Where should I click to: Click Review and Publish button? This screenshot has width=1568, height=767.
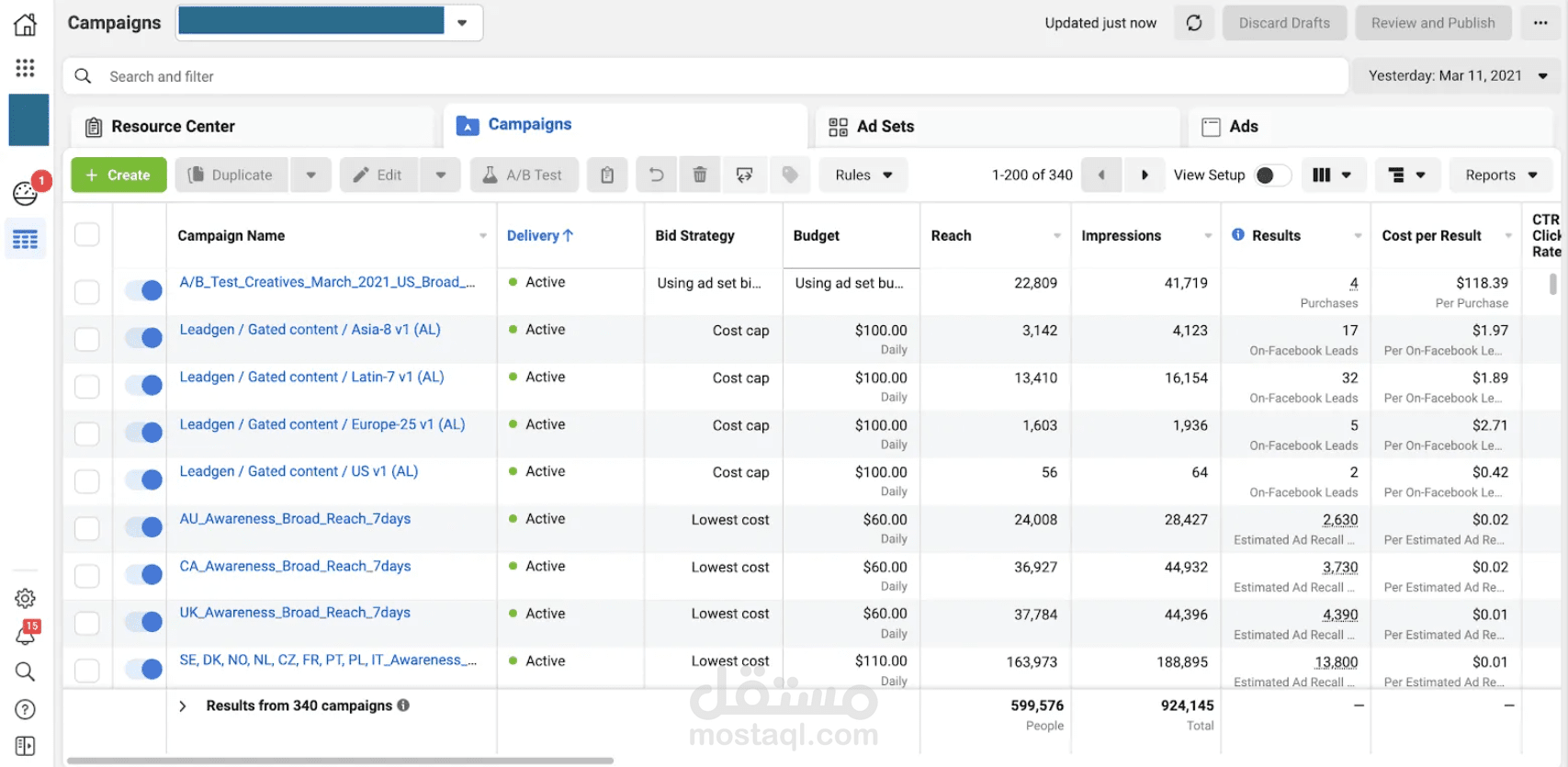[1433, 23]
